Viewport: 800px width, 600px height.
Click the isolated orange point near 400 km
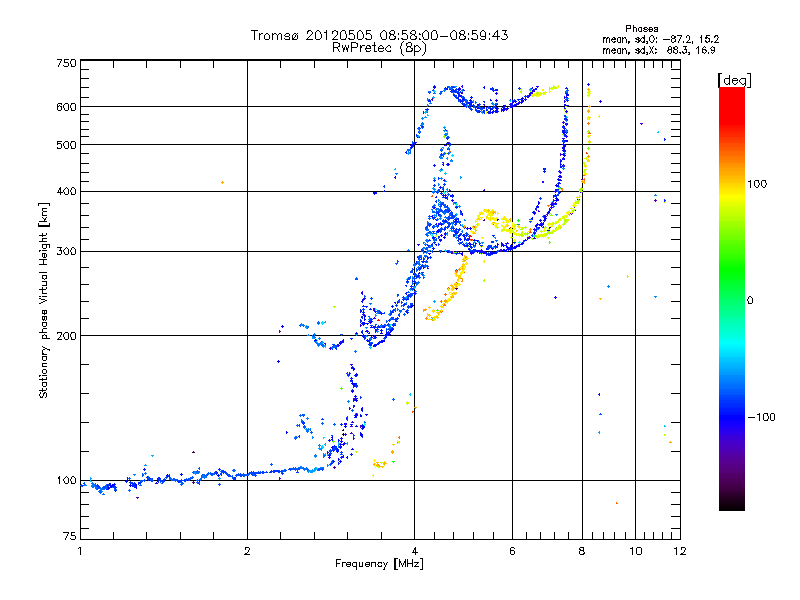coord(222,183)
